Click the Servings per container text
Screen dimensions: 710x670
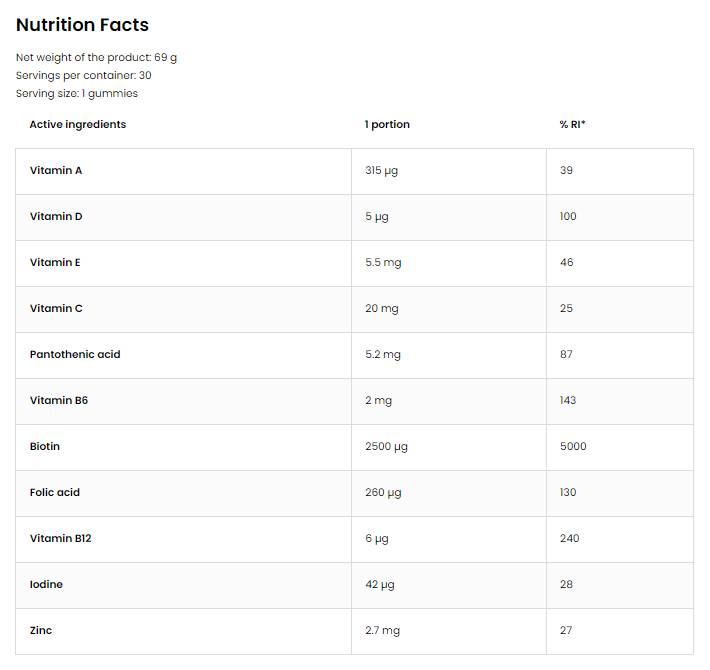pos(84,76)
